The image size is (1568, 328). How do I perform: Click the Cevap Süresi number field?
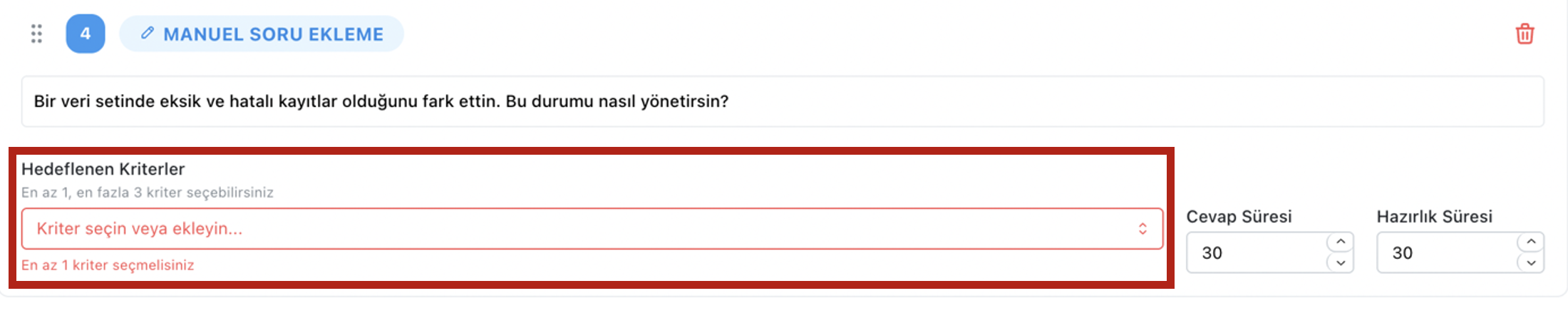pos(1254,252)
